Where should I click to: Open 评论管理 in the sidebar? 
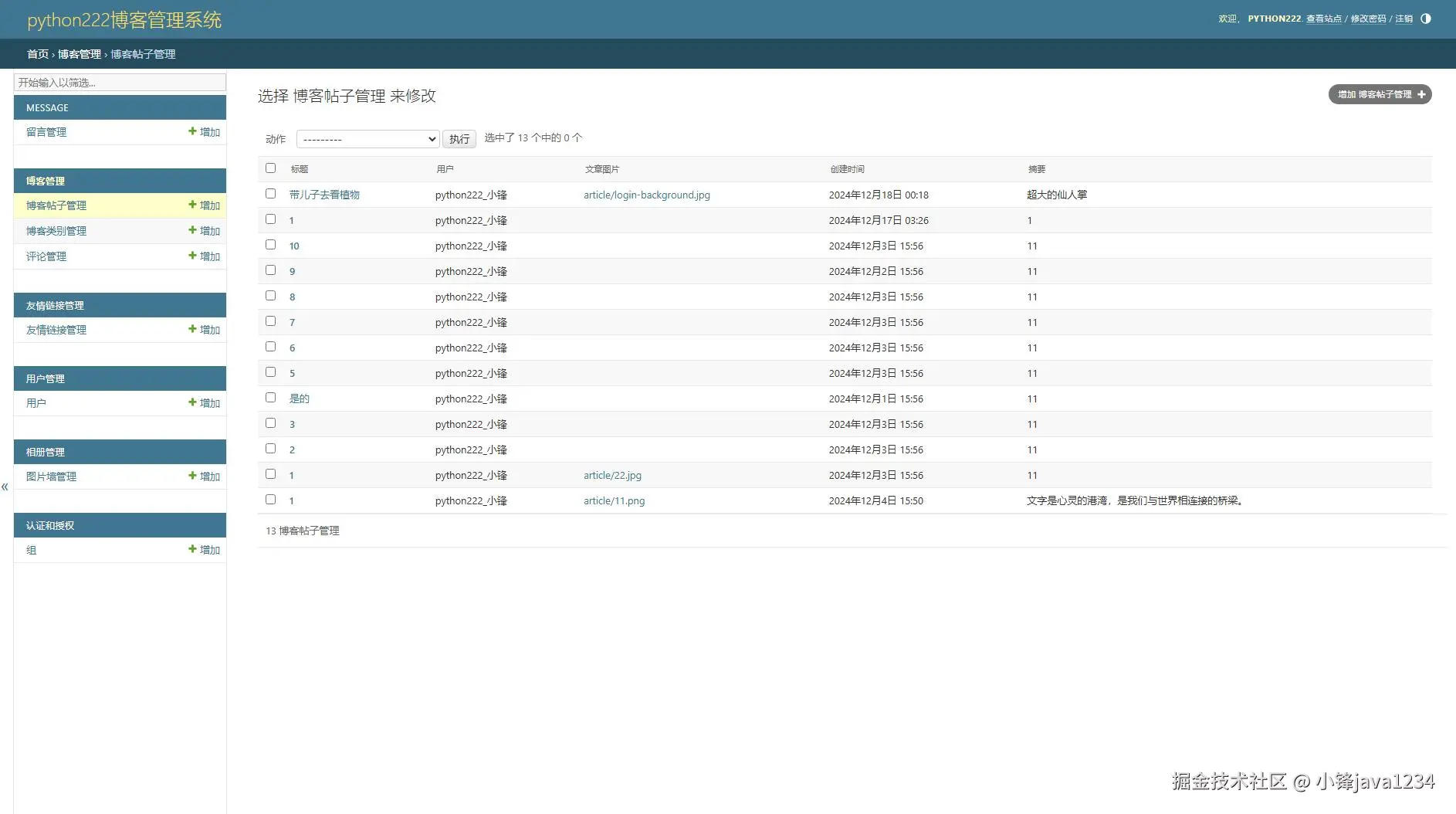(46, 256)
